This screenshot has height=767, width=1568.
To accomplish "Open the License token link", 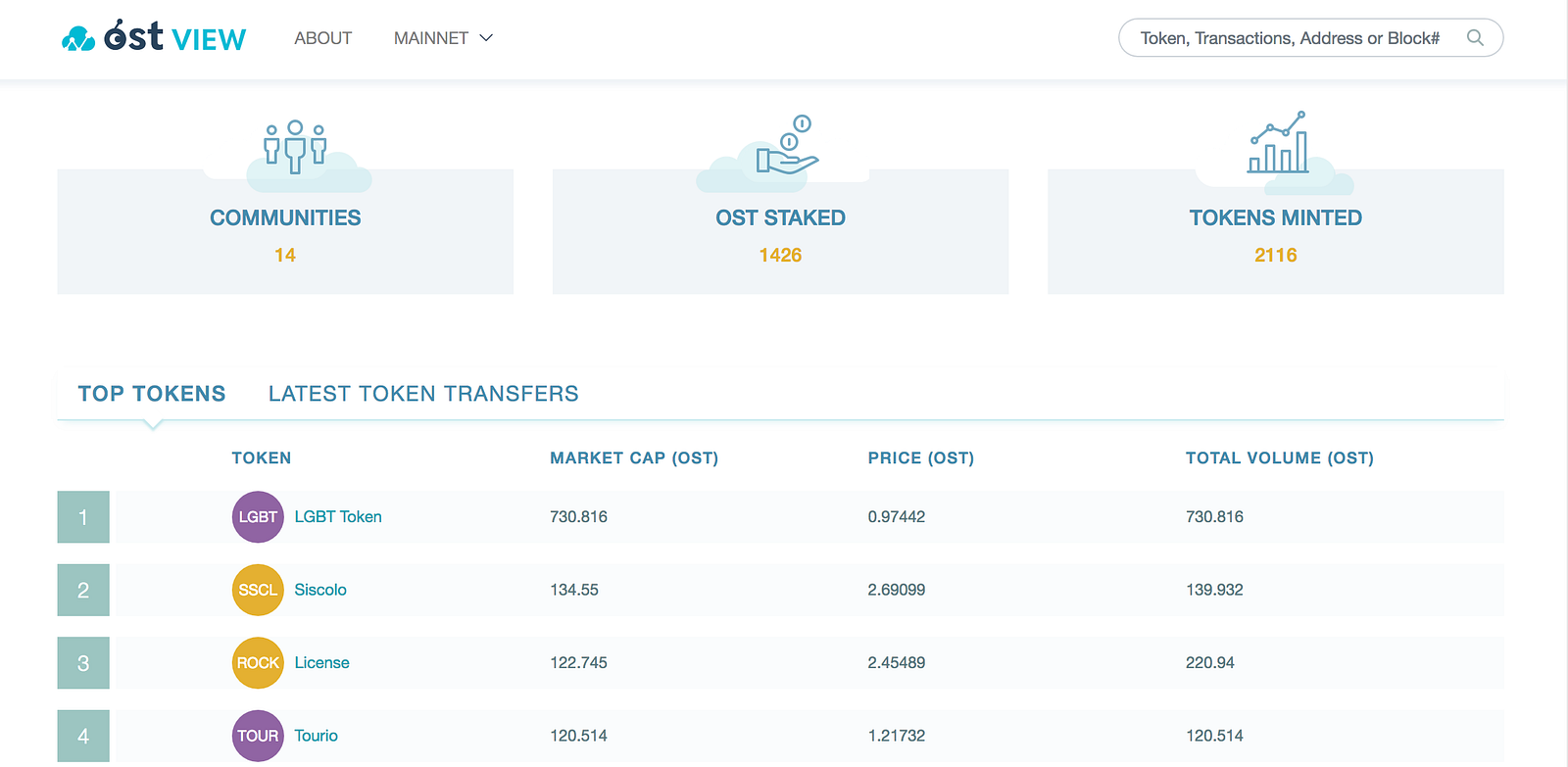I will click(322, 663).
